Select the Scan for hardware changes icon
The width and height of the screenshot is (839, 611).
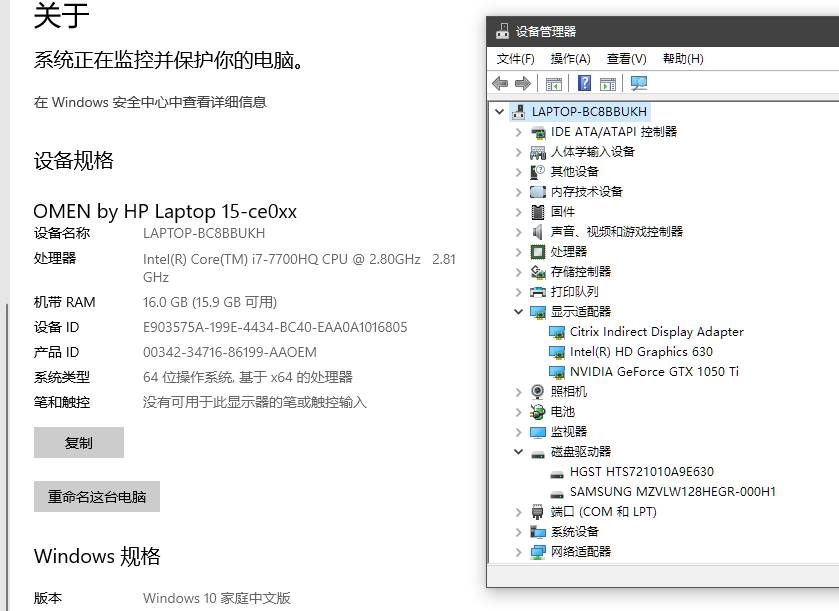(x=637, y=83)
